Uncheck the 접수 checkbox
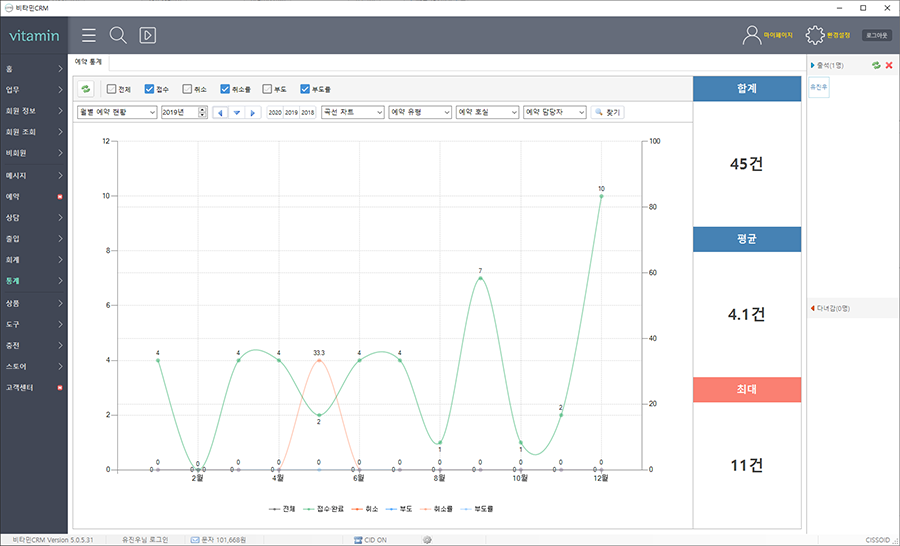 click(x=149, y=89)
